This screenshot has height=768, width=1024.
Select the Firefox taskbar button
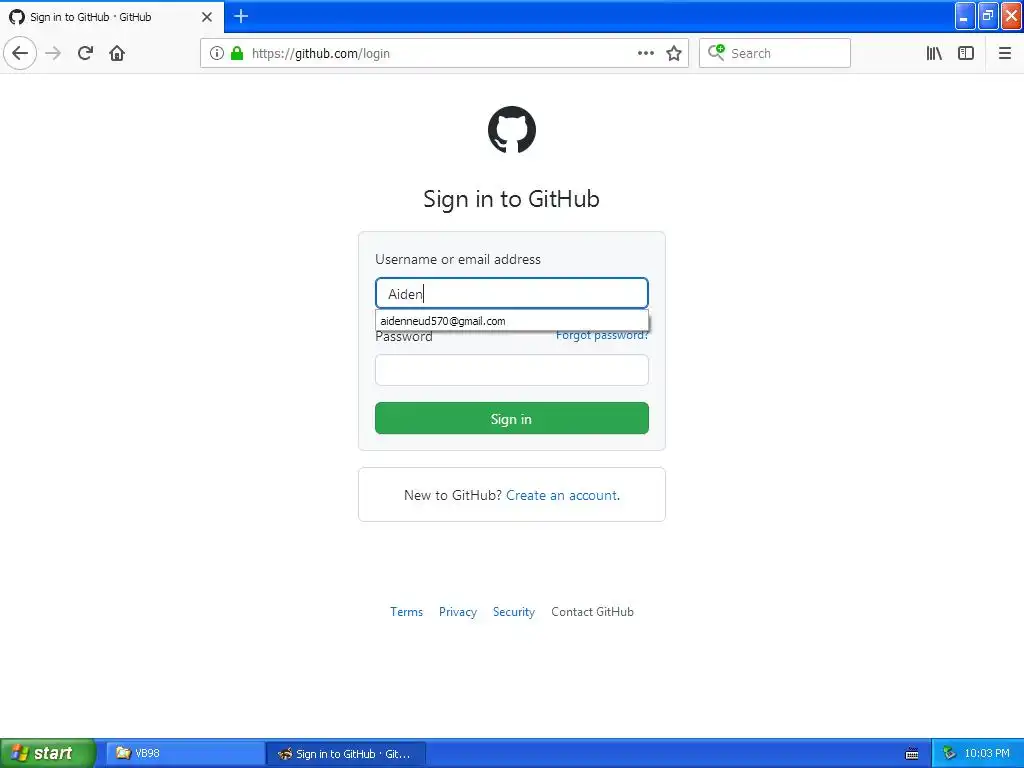(346, 754)
